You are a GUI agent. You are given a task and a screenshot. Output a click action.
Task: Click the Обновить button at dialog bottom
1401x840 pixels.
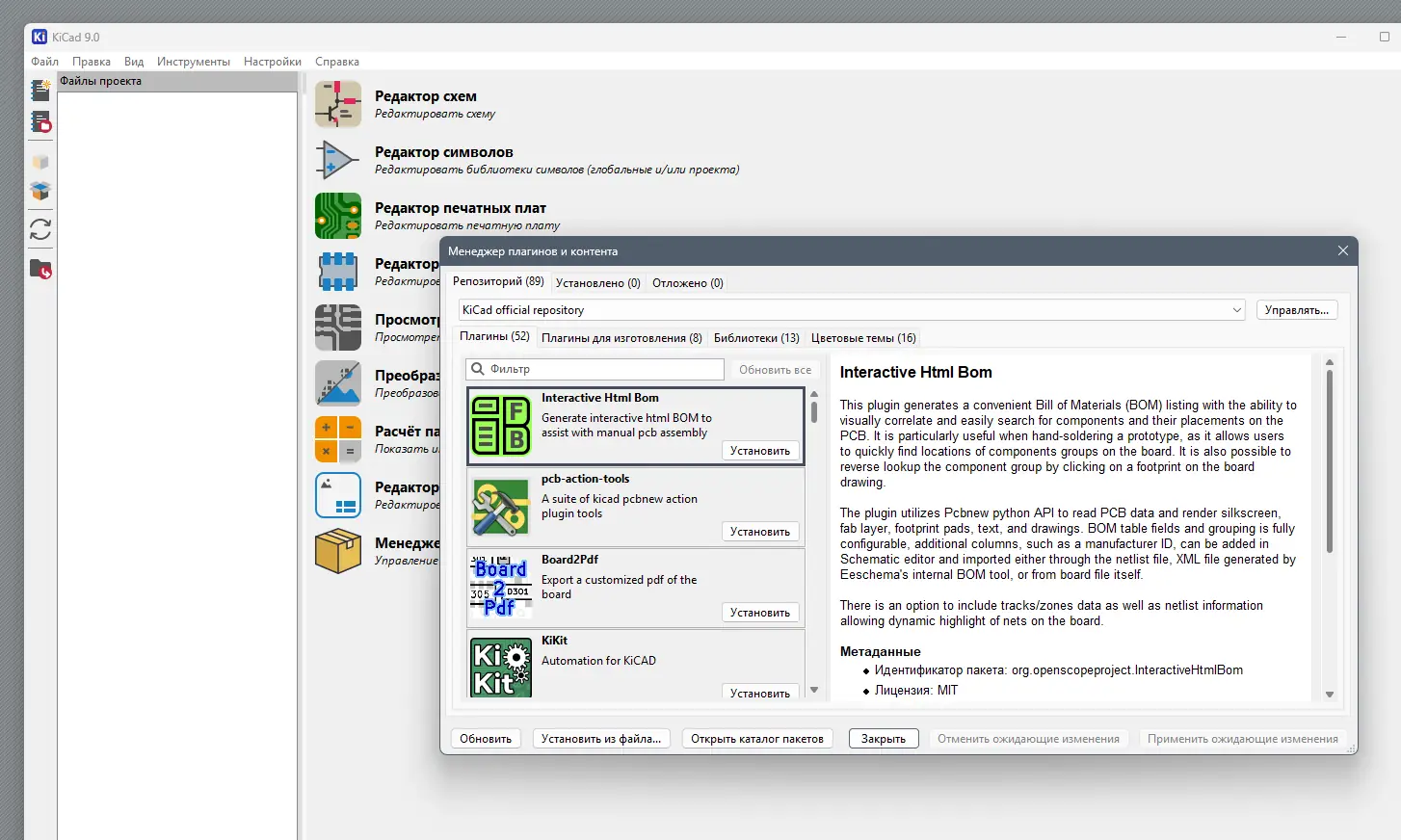486,739
